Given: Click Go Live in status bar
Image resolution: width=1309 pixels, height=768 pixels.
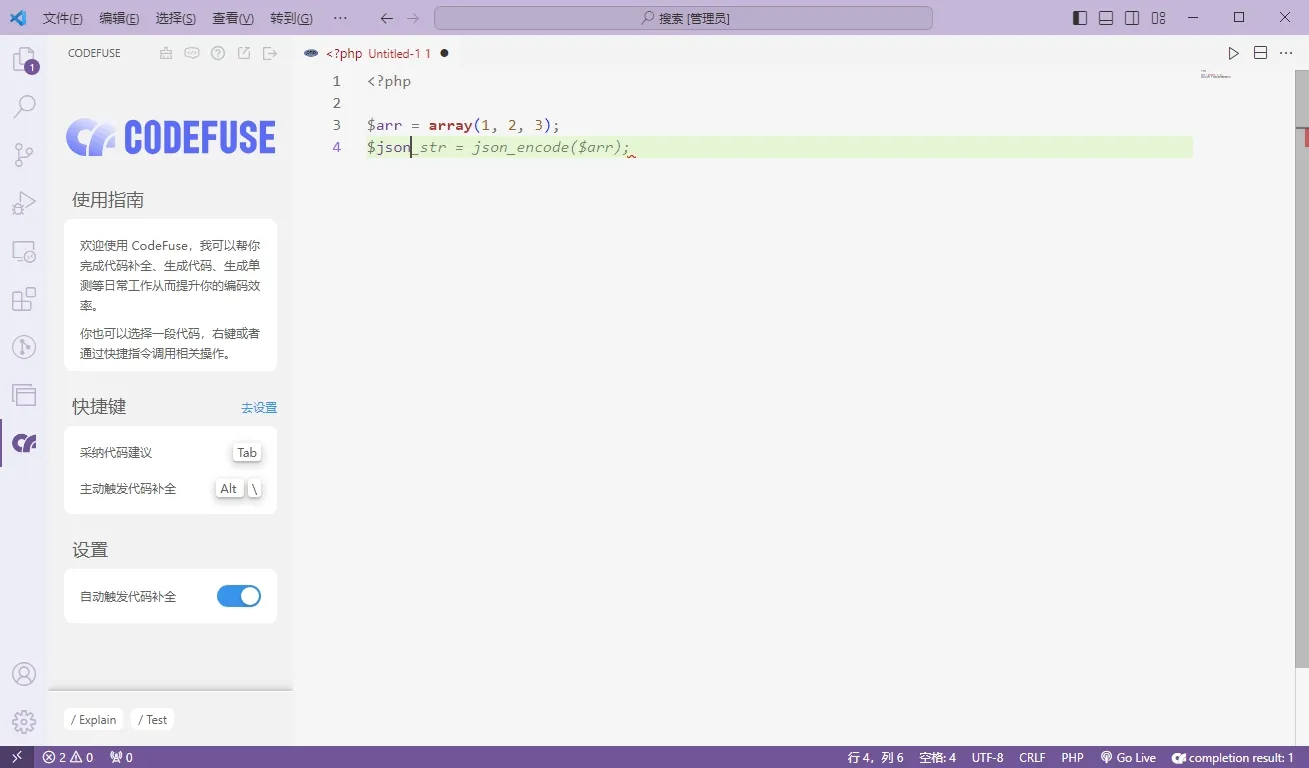Looking at the screenshot, I should (x=1128, y=757).
